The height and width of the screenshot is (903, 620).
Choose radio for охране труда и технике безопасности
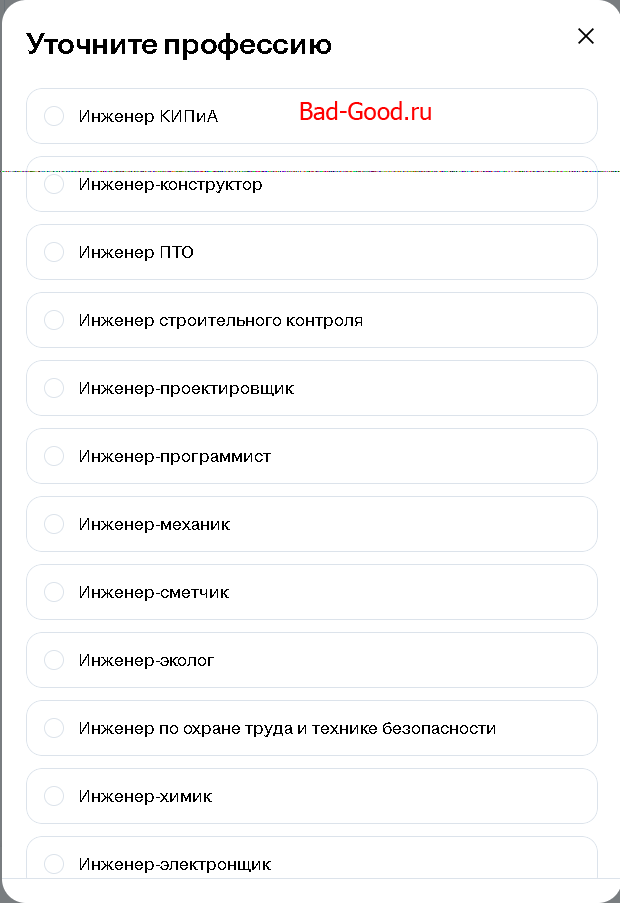point(54,728)
